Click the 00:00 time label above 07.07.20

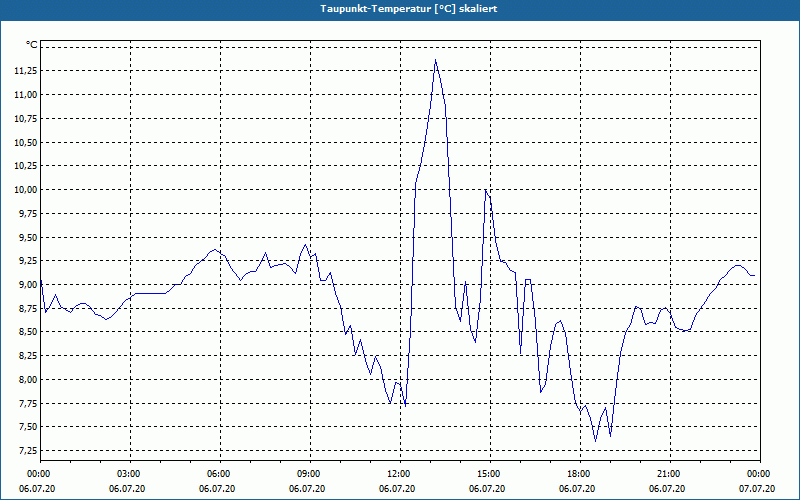(x=760, y=474)
